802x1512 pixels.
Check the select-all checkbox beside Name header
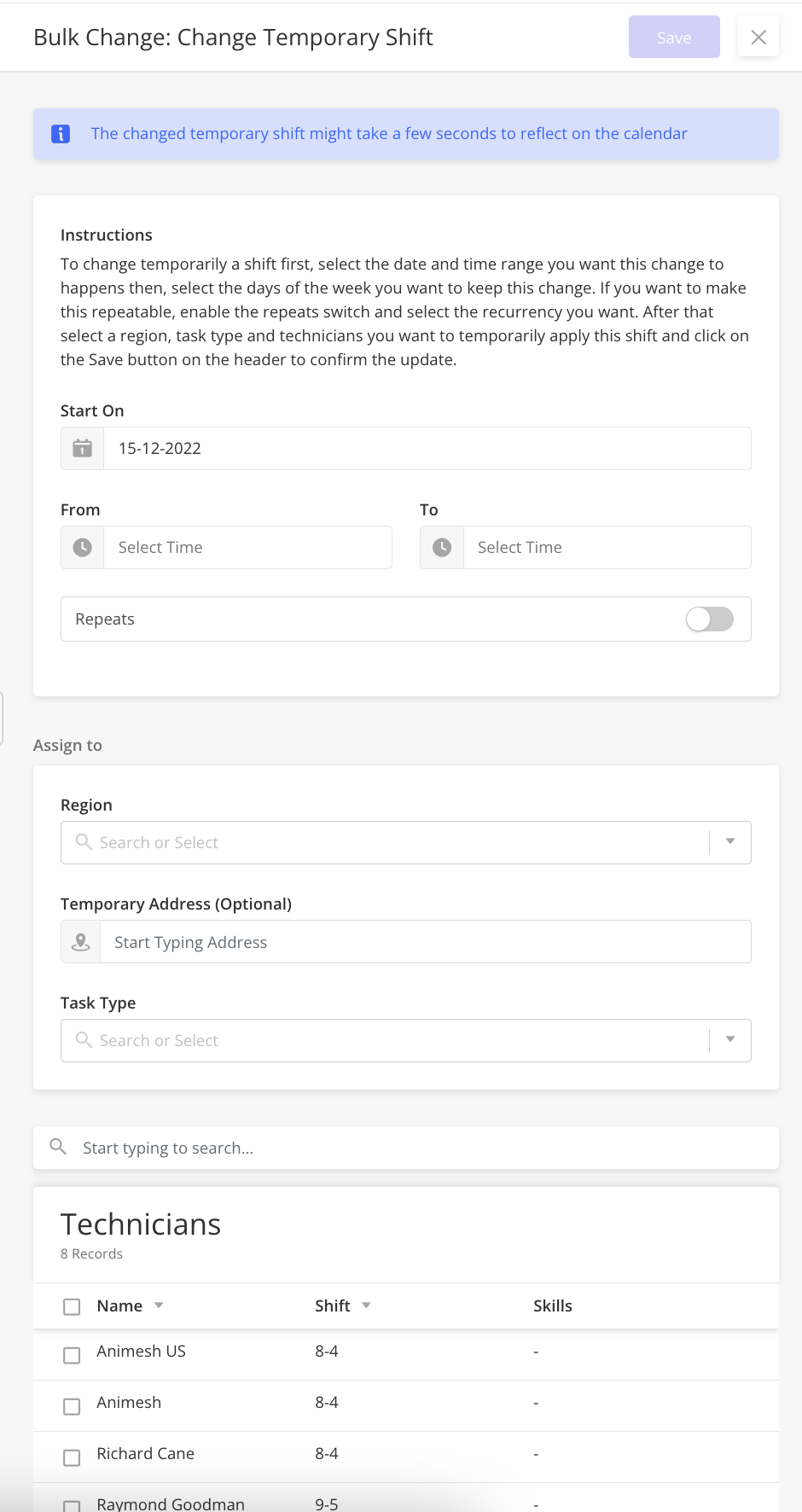[72, 1306]
